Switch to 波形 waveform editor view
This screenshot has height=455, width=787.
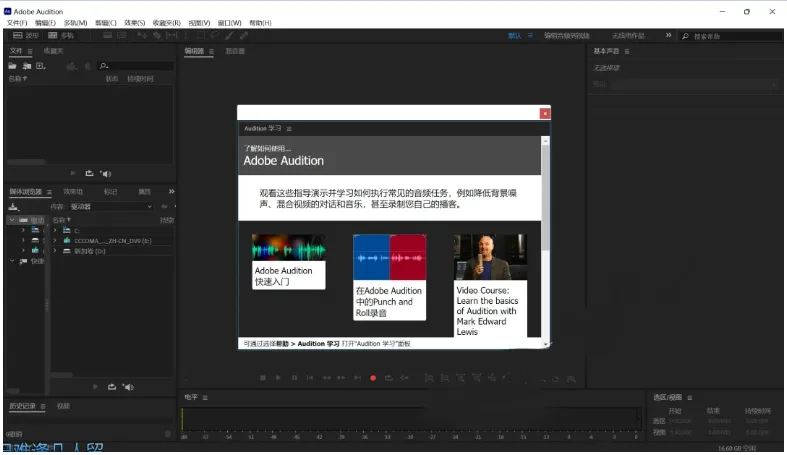point(26,36)
